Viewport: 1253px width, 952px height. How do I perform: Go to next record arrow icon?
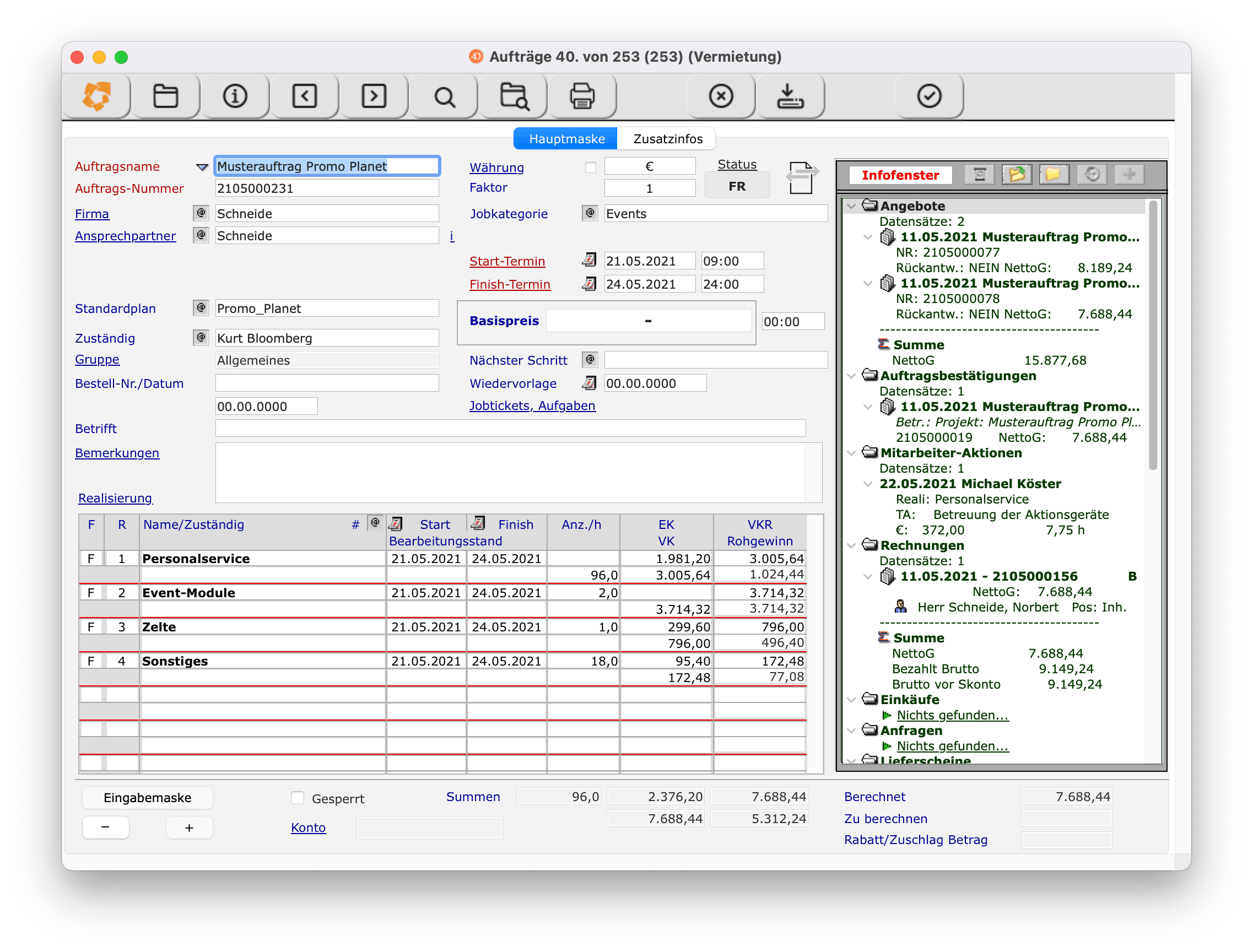[374, 96]
